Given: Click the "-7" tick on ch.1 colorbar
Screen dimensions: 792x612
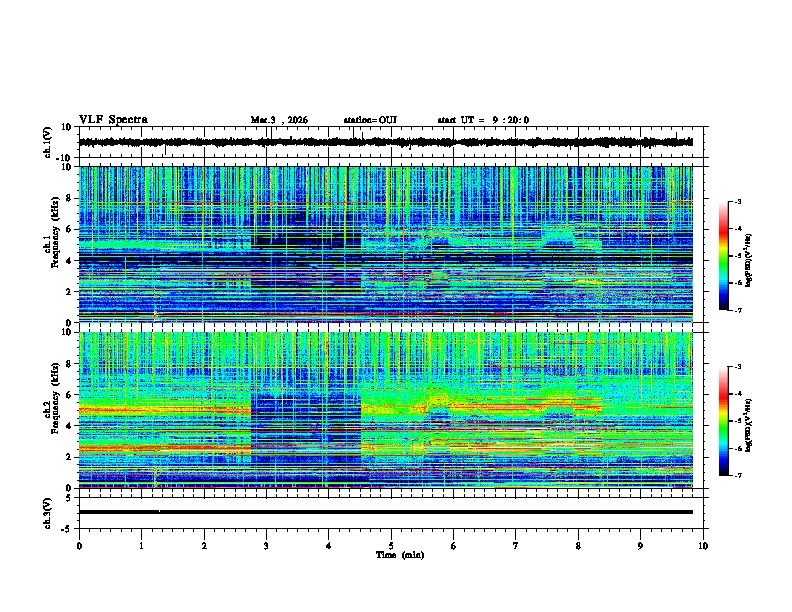Looking at the screenshot, I should coord(738,310).
